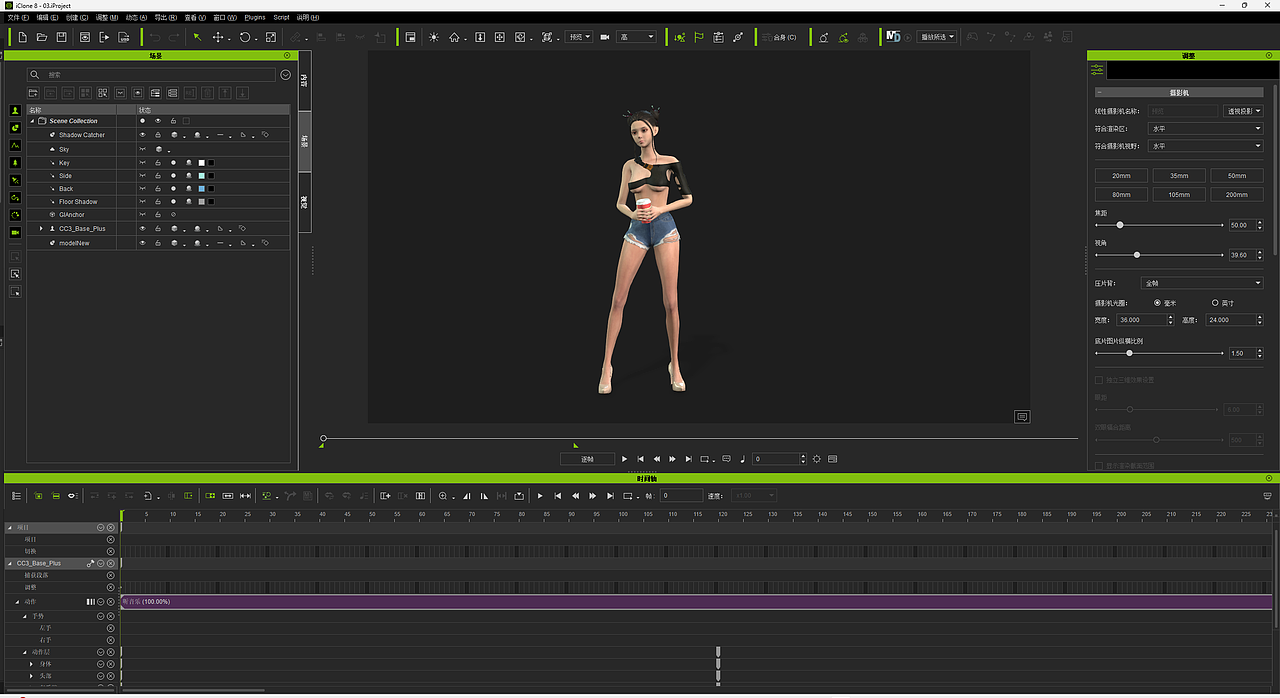
Task: Collapse the 动作 track in timeline
Action: (x=17, y=602)
